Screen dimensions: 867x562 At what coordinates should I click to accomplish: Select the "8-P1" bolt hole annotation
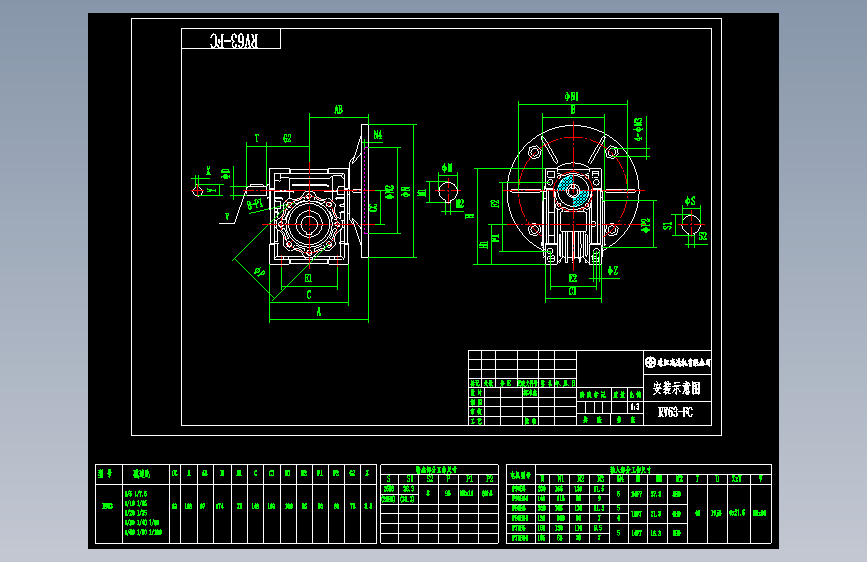(x=255, y=205)
